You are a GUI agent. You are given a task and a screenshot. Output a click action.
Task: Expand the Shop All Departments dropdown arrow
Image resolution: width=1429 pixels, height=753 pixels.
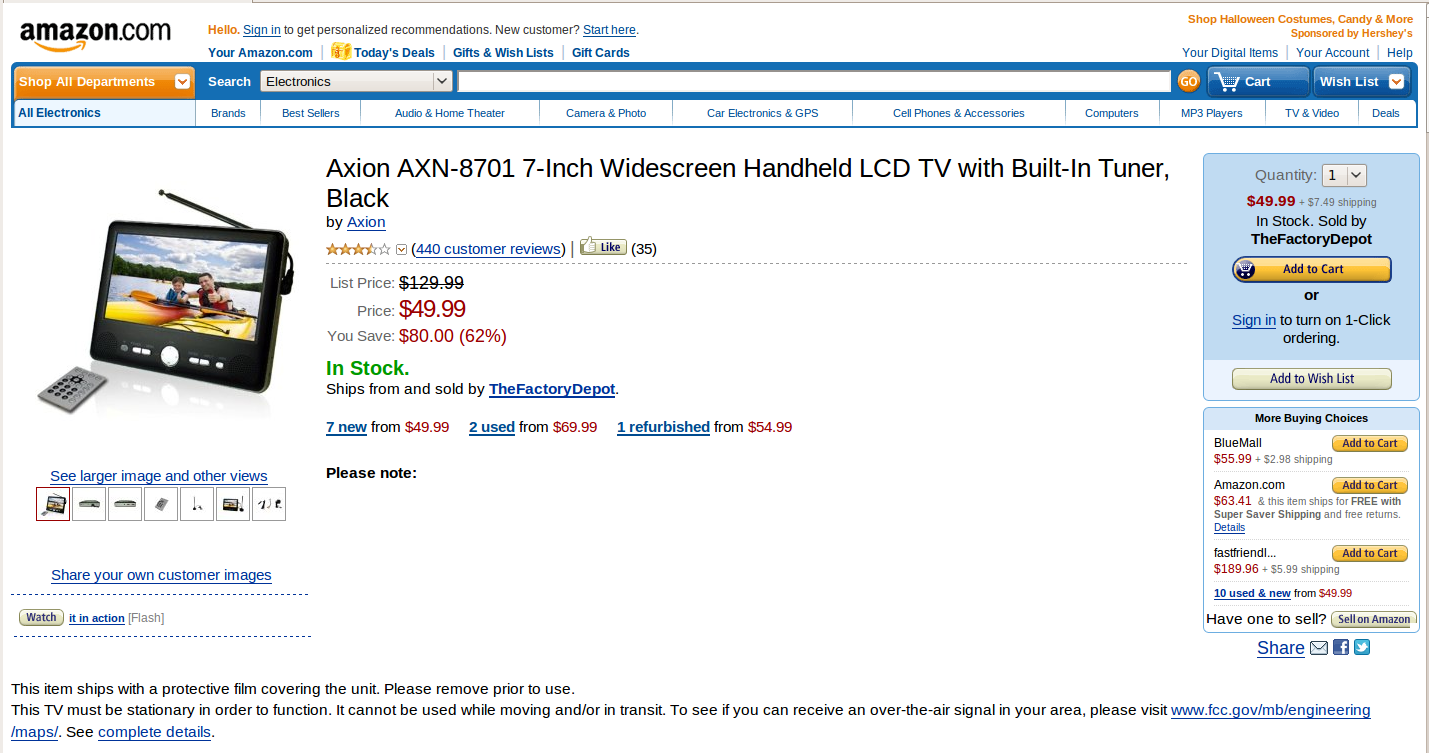[182, 82]
